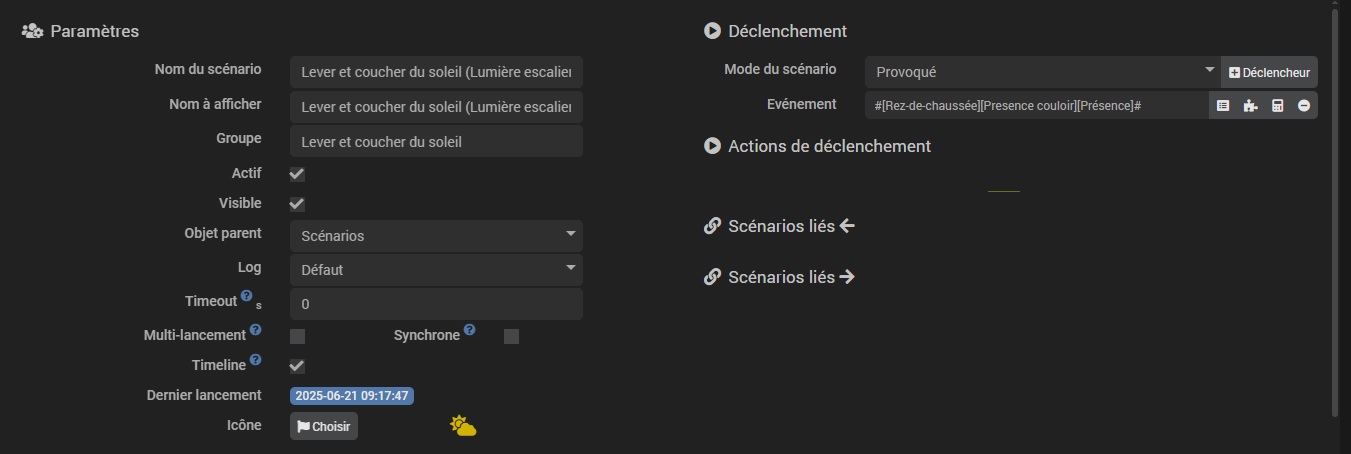Click the help icon next to Timeout
This screenshot has width=1351, height=454.
[x=246, y=296]
